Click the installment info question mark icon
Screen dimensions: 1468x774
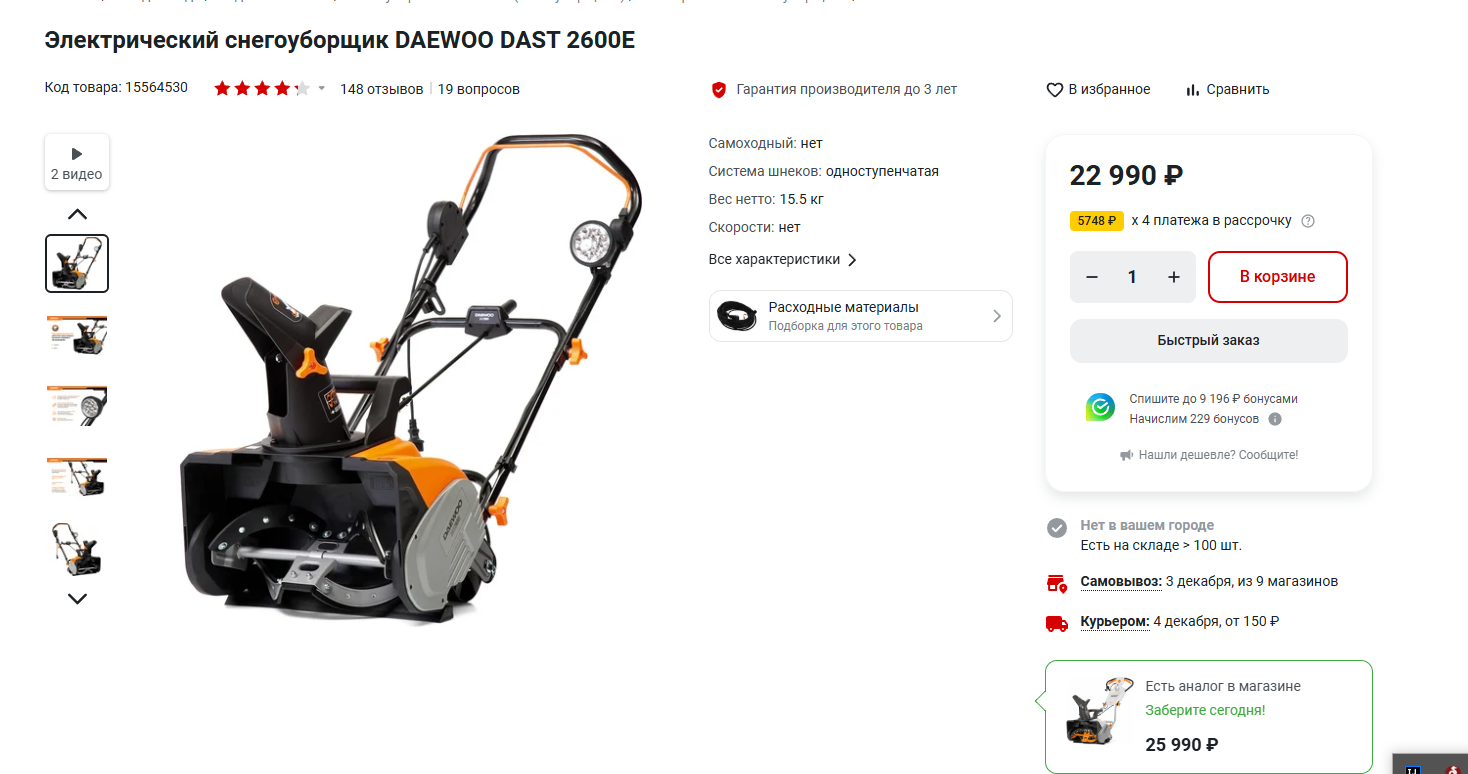tap(1308, 221)
